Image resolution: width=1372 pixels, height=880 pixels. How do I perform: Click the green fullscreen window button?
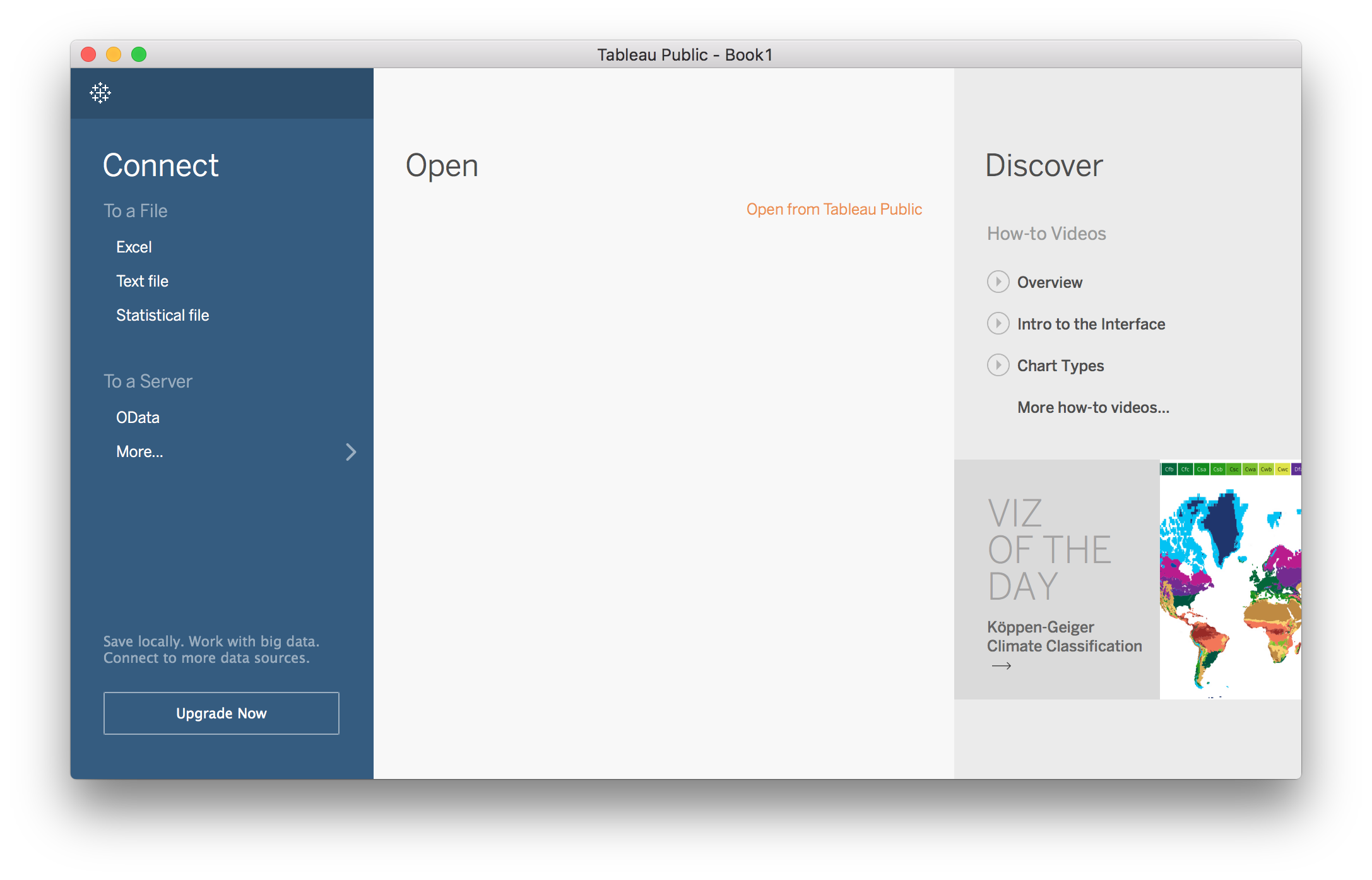(139, 54)
